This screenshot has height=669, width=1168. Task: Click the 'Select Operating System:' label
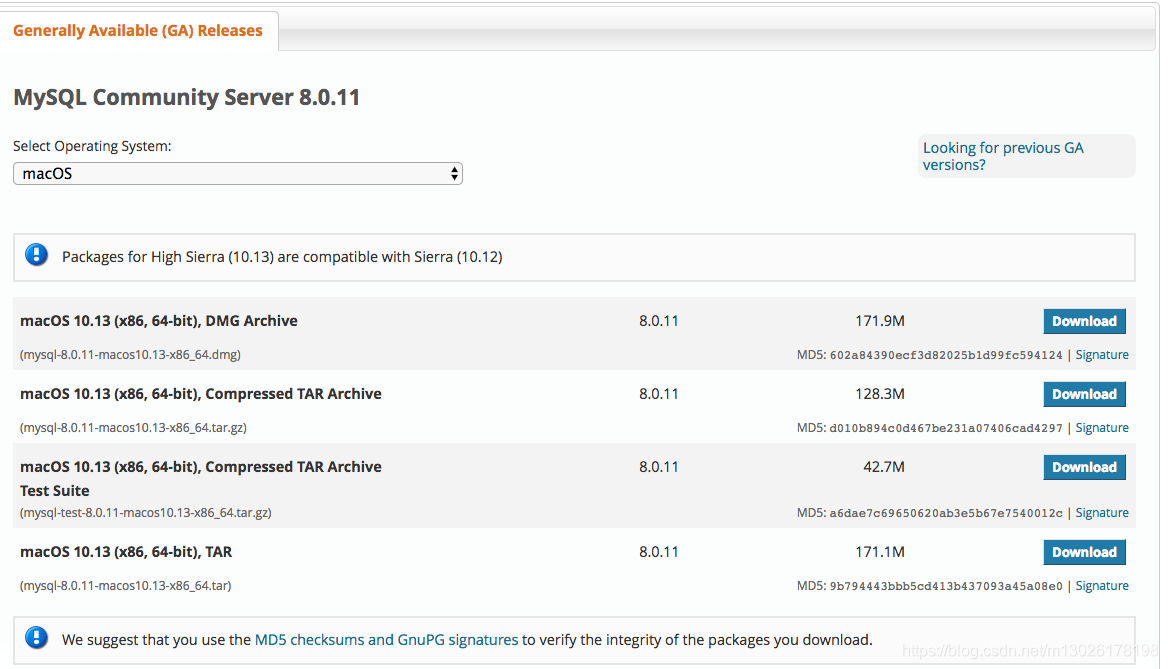pyautogui.click(x=92, y=146)
